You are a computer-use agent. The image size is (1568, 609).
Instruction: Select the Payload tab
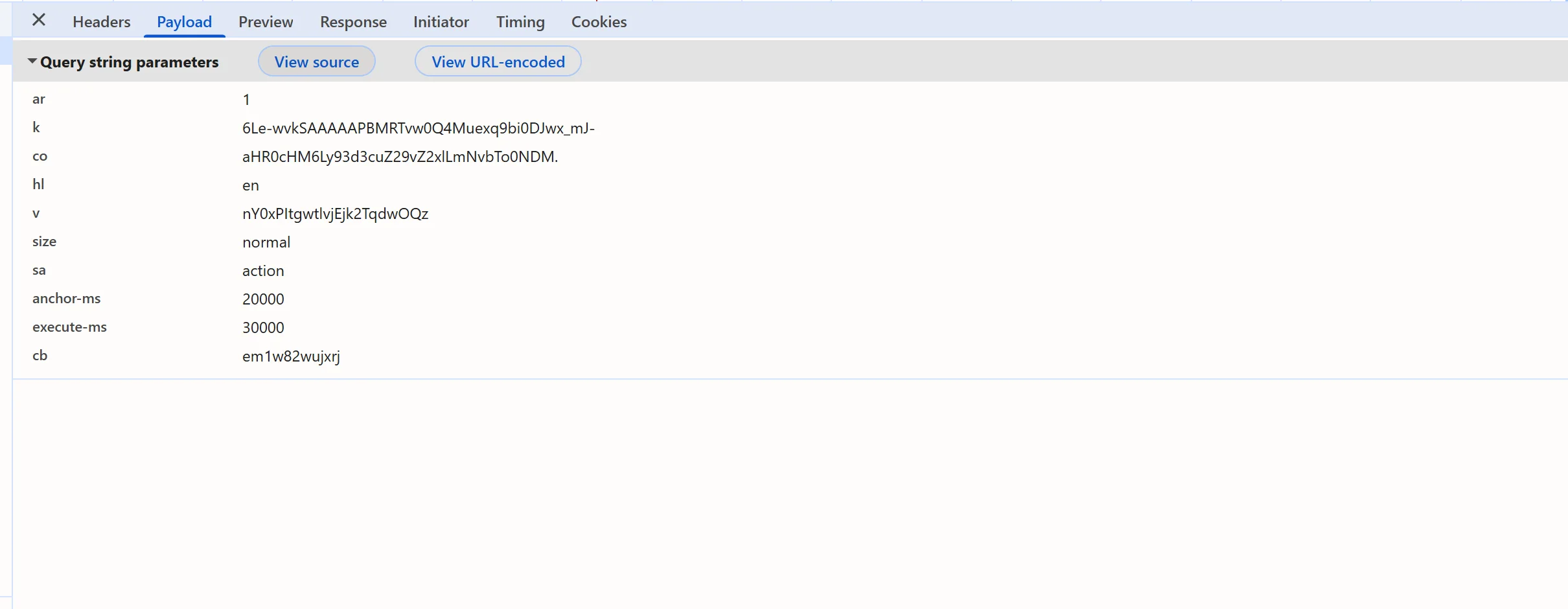(184, 21)
